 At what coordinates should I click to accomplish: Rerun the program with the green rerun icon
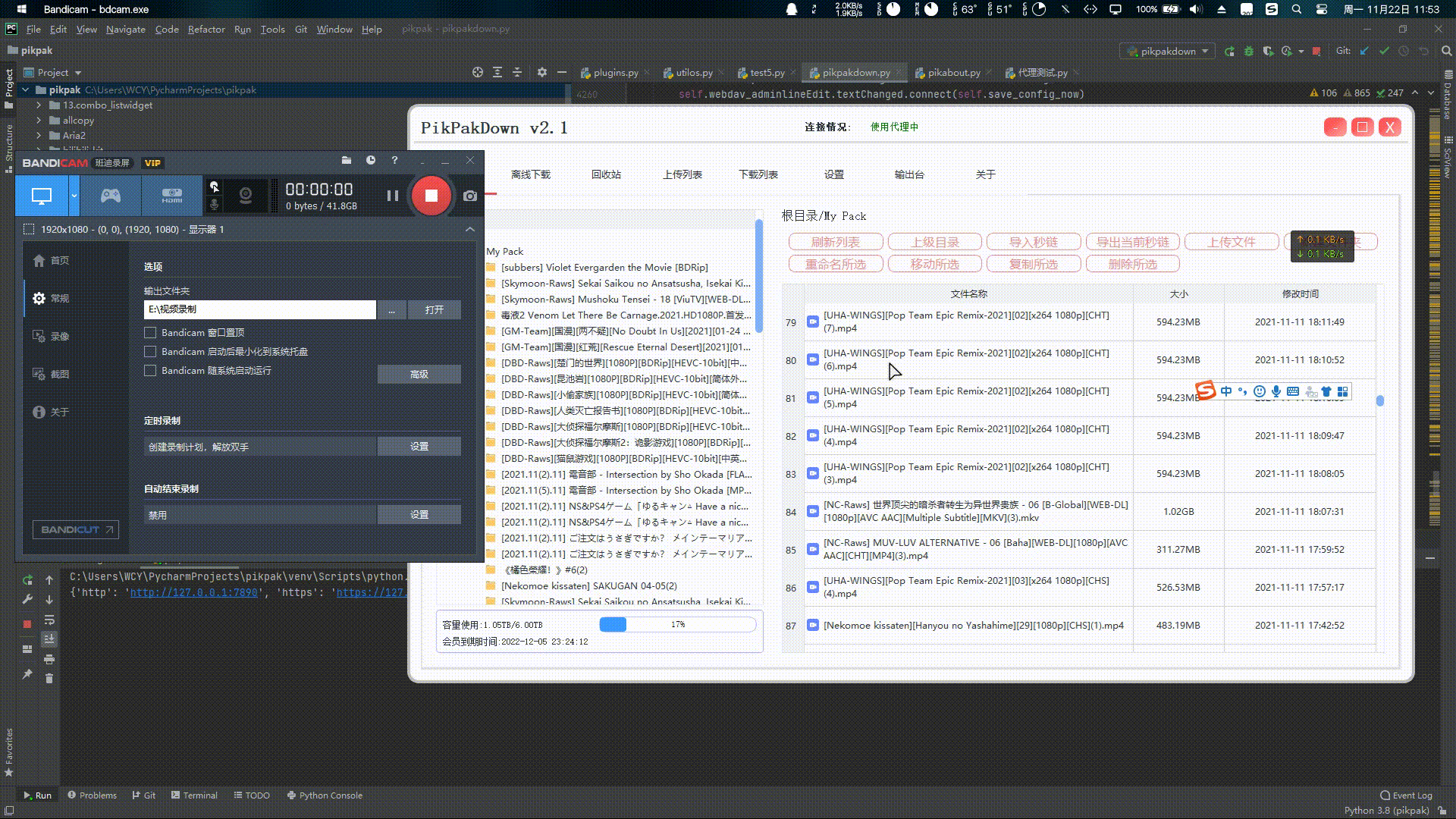coord(27,580)
